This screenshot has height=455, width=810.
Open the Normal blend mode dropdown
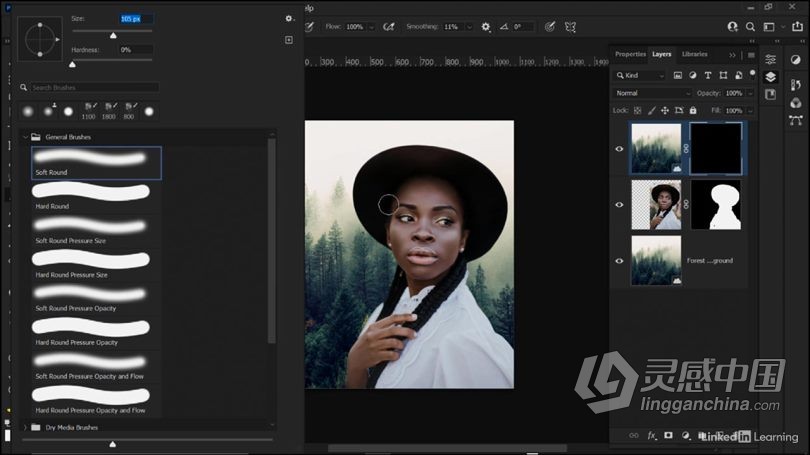coord(652,93)
